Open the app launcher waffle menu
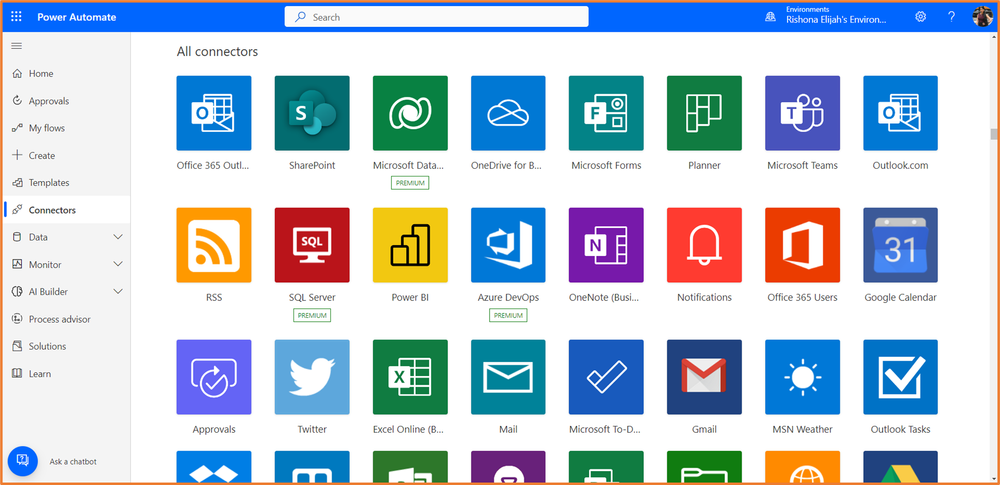The image size is (1000, 485). [x=17, y=17]
